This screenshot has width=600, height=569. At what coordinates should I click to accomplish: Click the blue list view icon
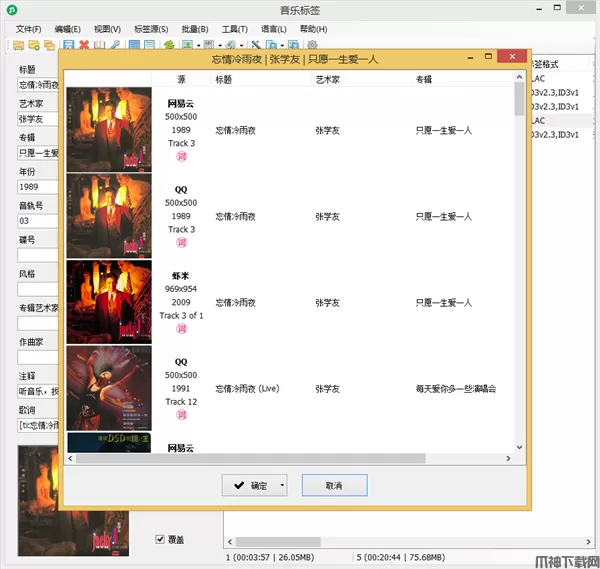point(149,45)
